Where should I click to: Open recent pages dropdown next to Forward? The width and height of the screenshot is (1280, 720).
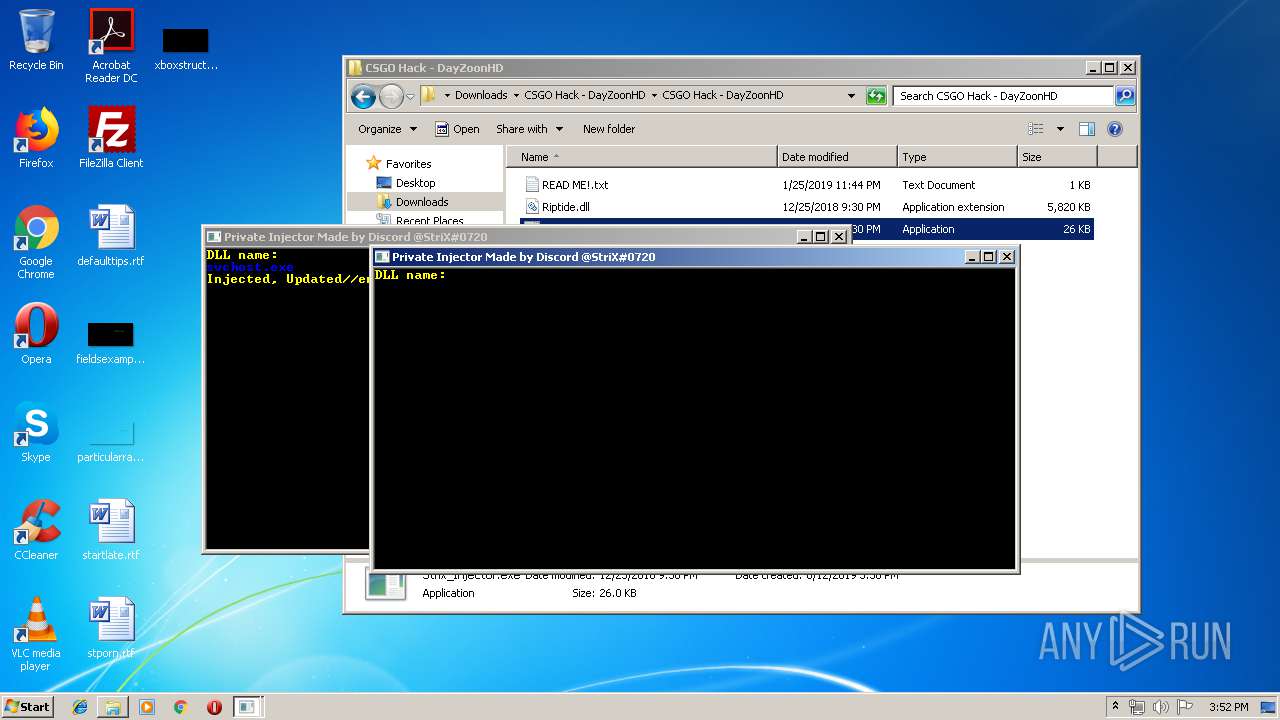click(x=410, y=97)
